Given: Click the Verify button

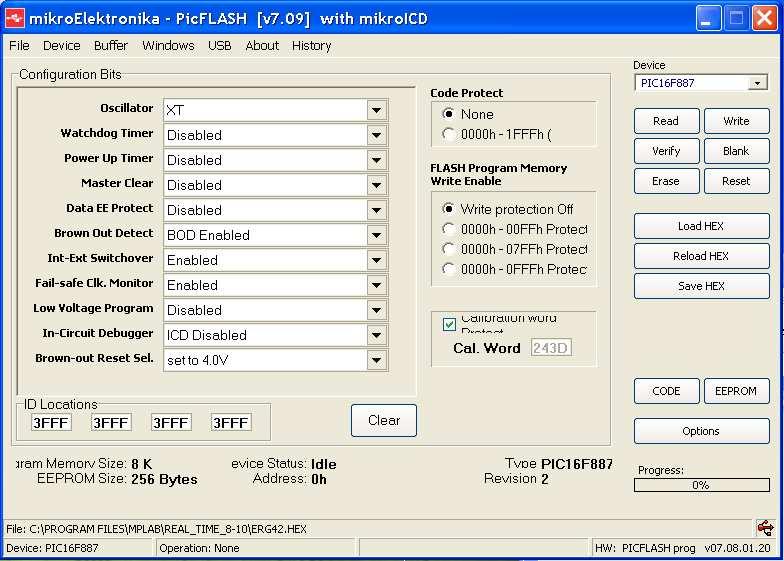Looking at the screenshot, I should (x=666, y=151).
